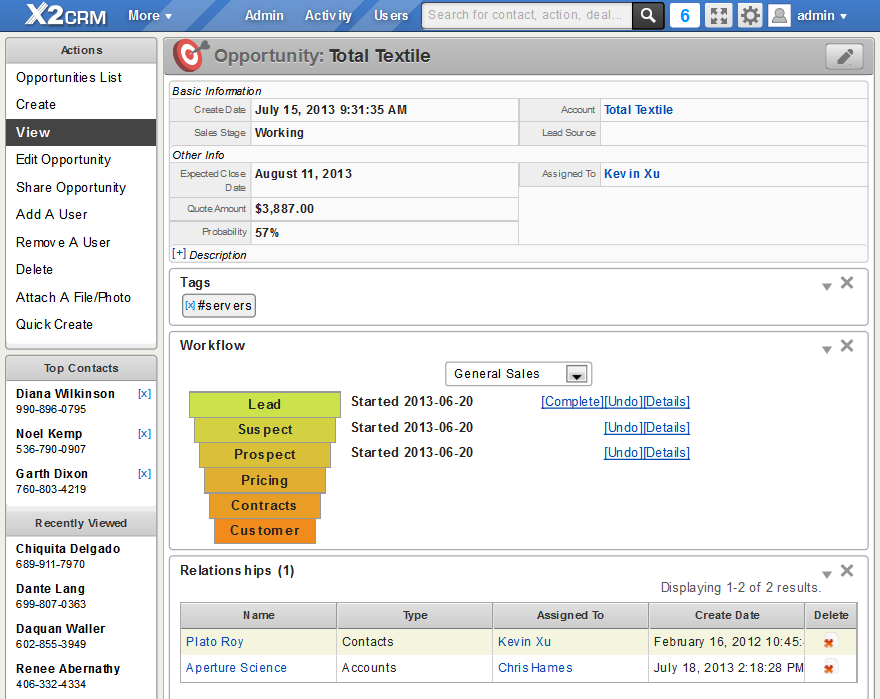This screenshot has height=699, width=880.
Task: Open Chris Hames assigned user link
Action: 535,668
